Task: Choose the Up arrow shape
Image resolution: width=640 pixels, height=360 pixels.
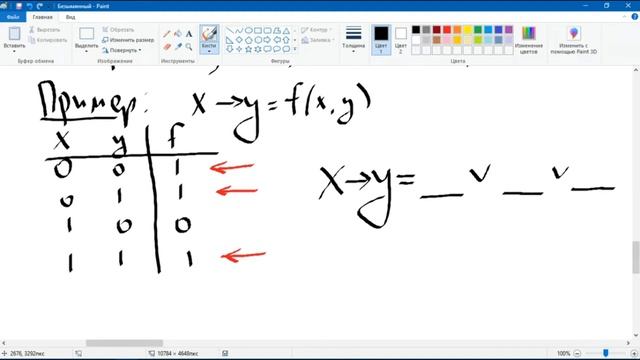Action: pyautogui.click(x=286, y=40)
